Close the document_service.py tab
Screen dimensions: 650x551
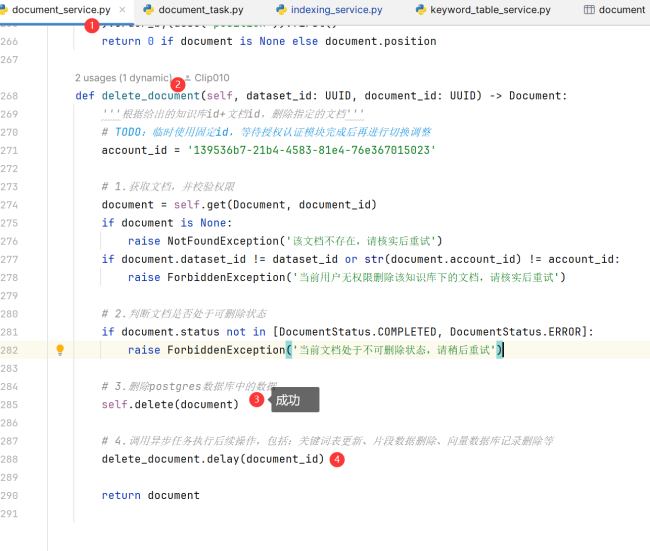coord(122,10)
